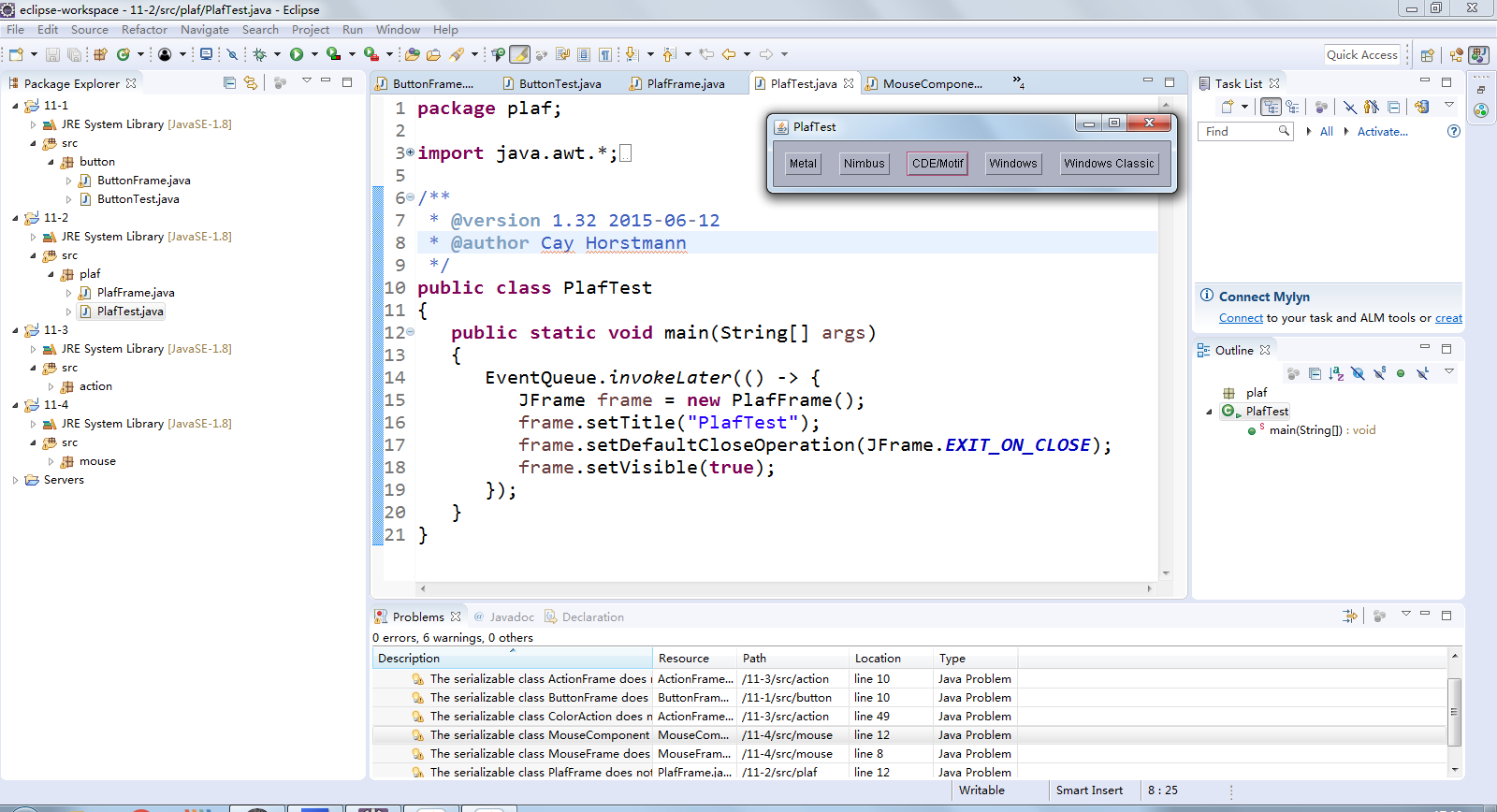Switch to the PlafFrame.java editor tab

685,83
